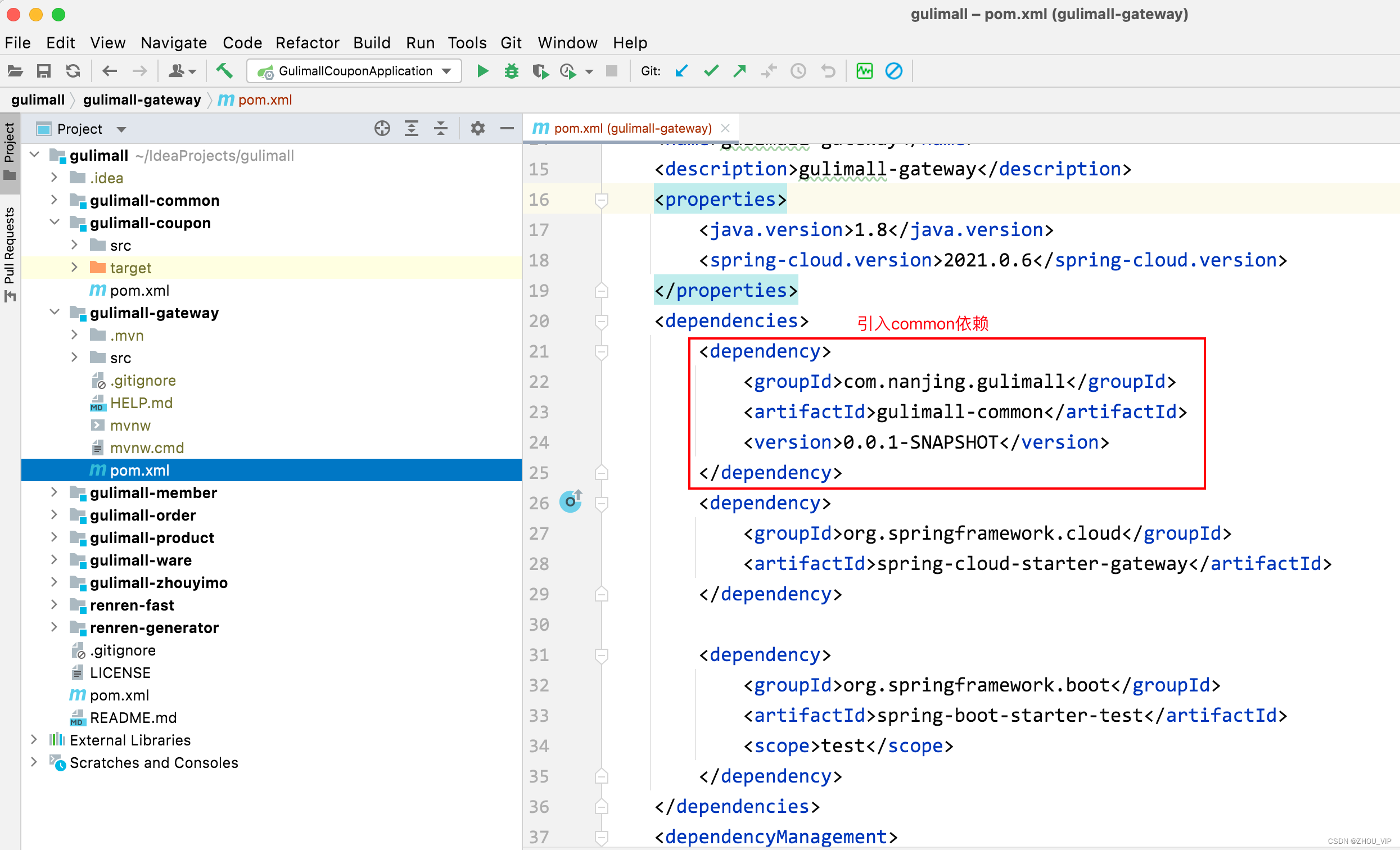Fold the dependencies block on line 20
The height and width of the screenshot is (850, 1400).
pos(602,322)
